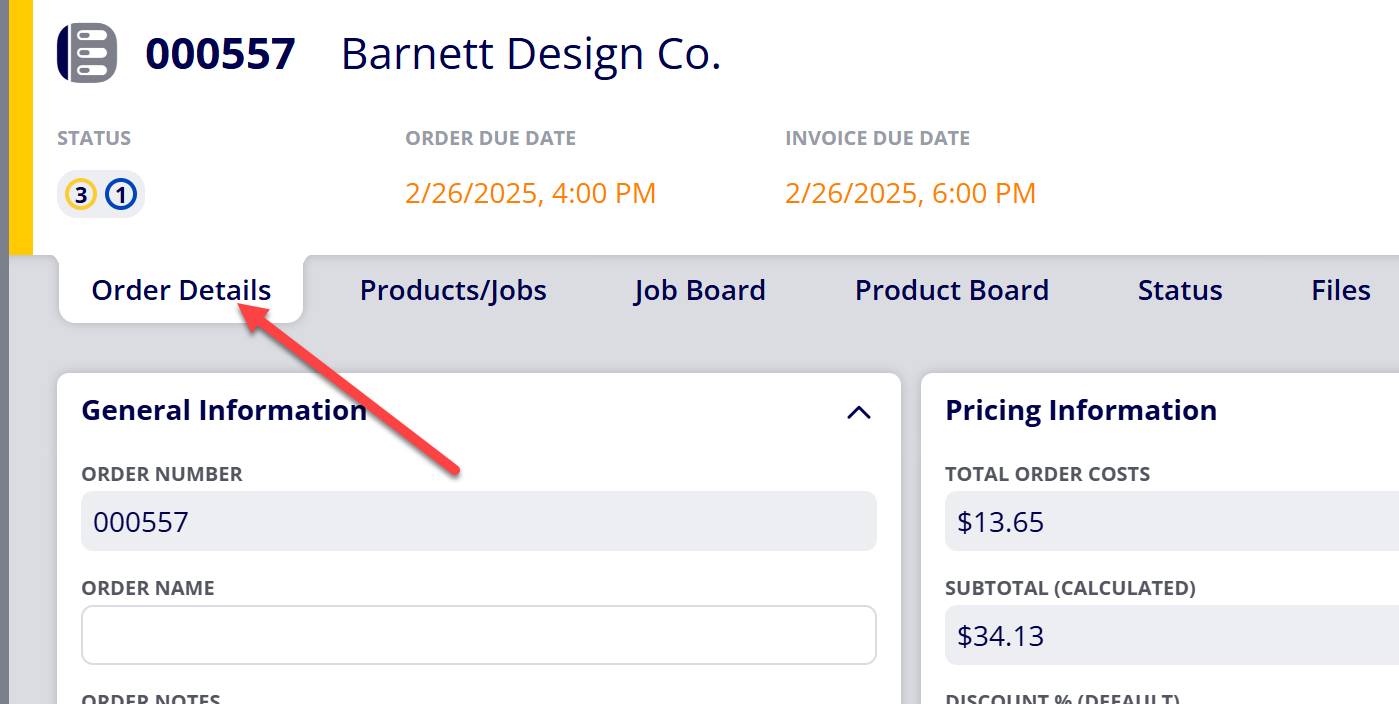Collapse the General Information section chevron
The image size is (1399, 704).
click(859, 412)
